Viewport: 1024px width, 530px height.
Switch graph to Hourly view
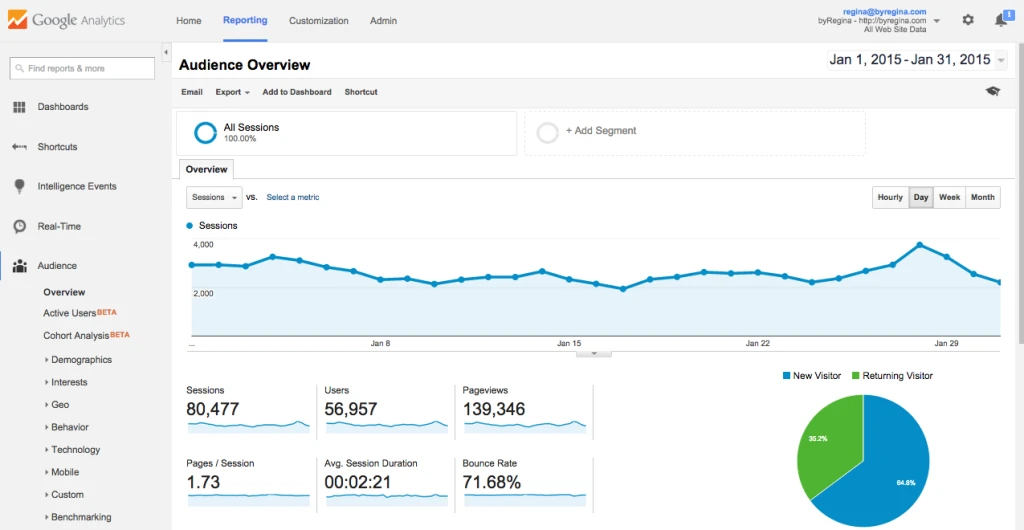click(890, 197)
